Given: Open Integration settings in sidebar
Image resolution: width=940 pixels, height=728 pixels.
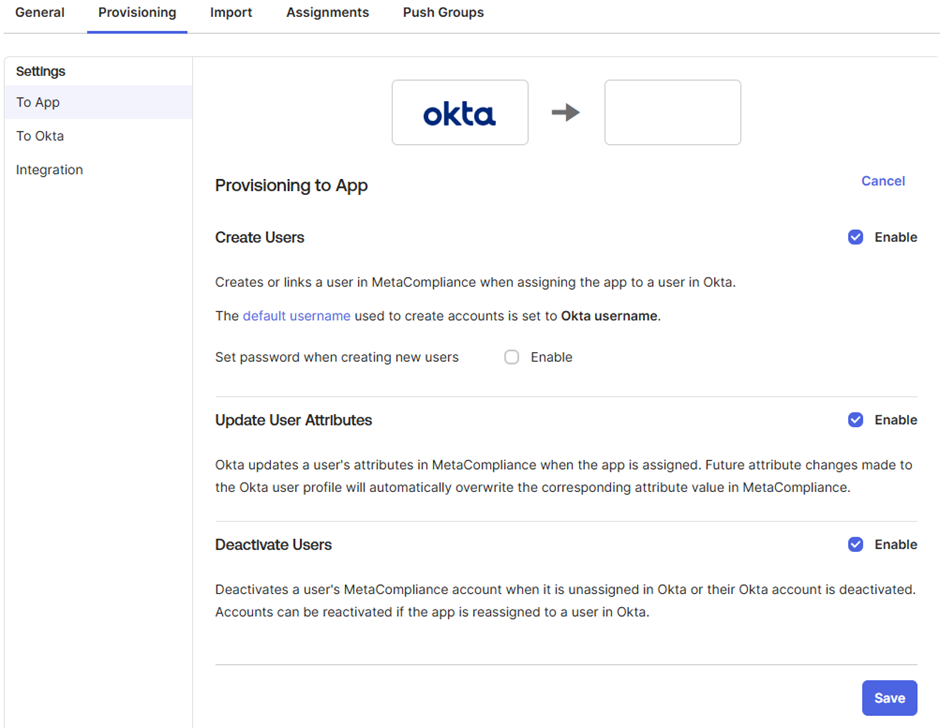Looking at the screenshot, I should click(x=98, y=170).
